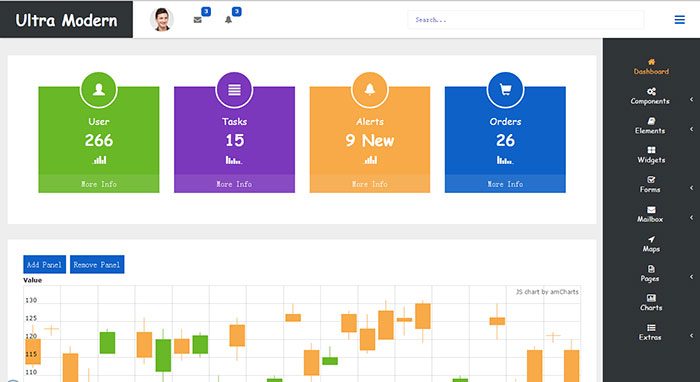700x382 pixels.
Task: Click the bar chart icon on User card
Action: coord(100,160)
